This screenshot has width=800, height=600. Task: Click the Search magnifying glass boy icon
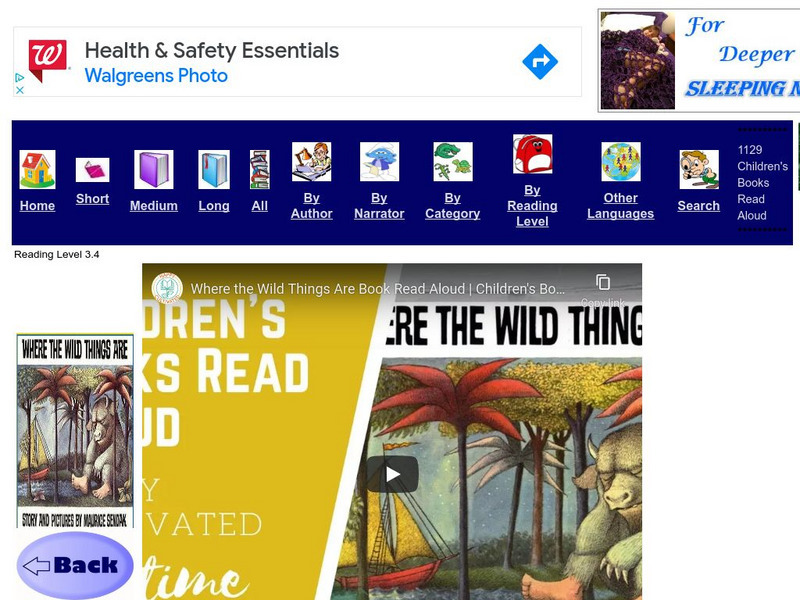(699, 169)
